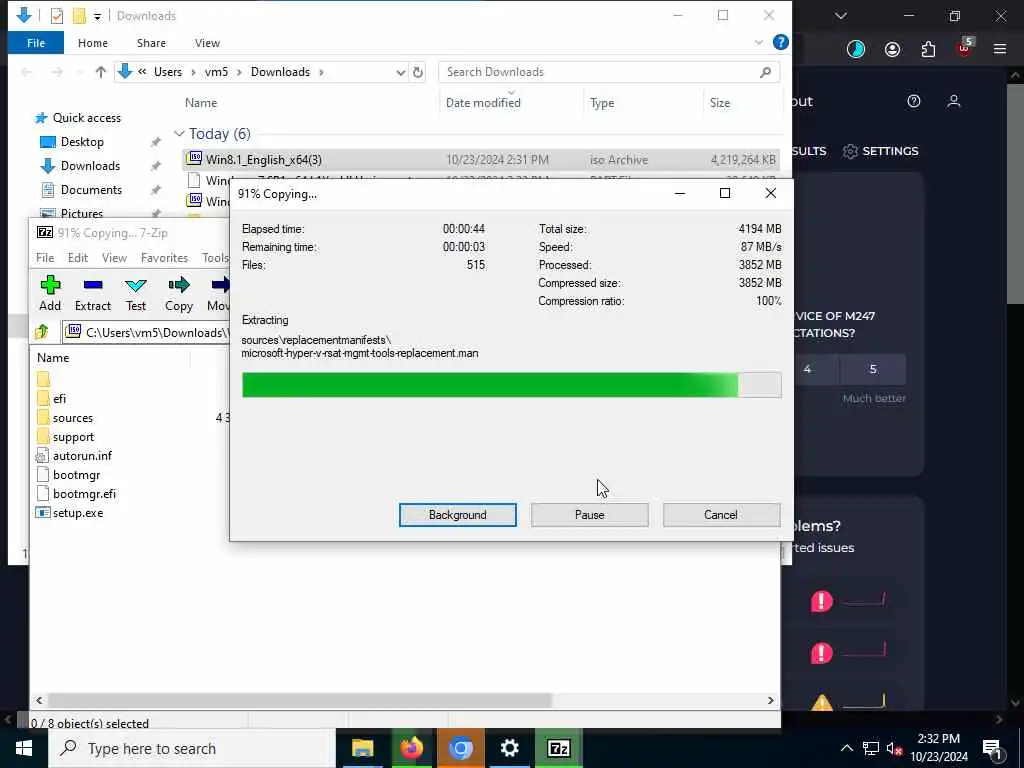Go up a directory in Explorer

pos(101,72)
